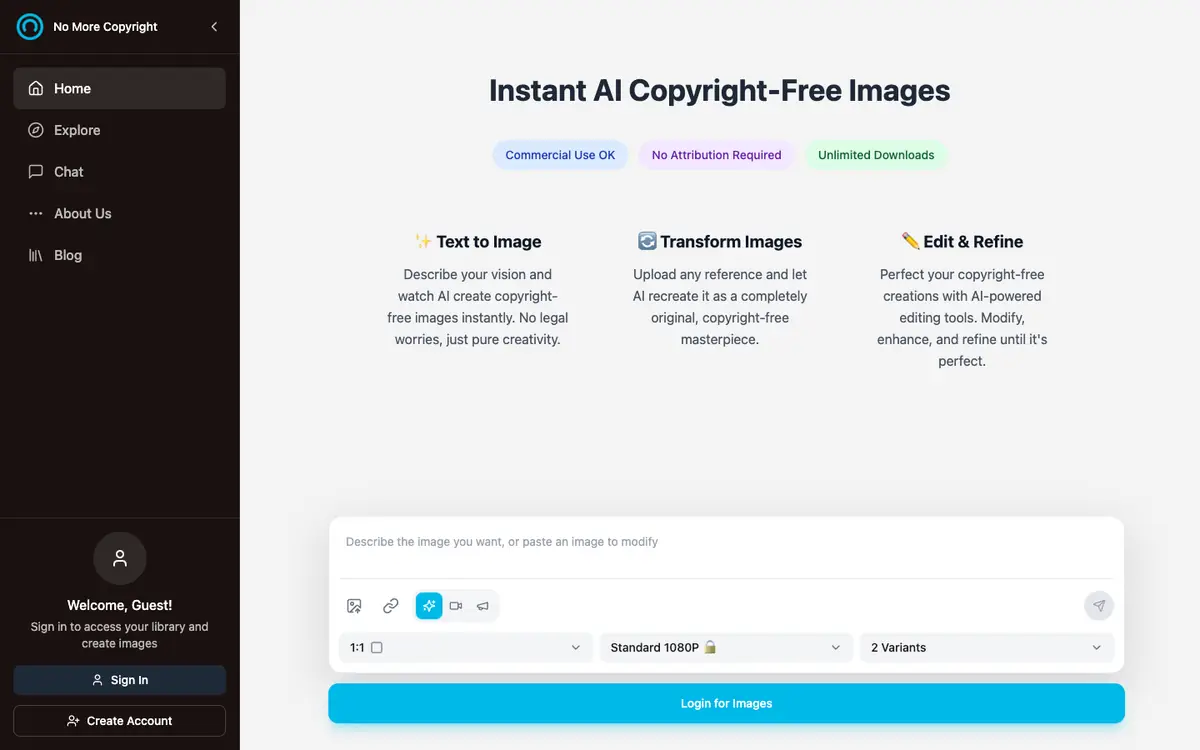Click the Commercial Use OK badge
The width and height of the screenshot is (1200, 750).
(x=560, y=155)
